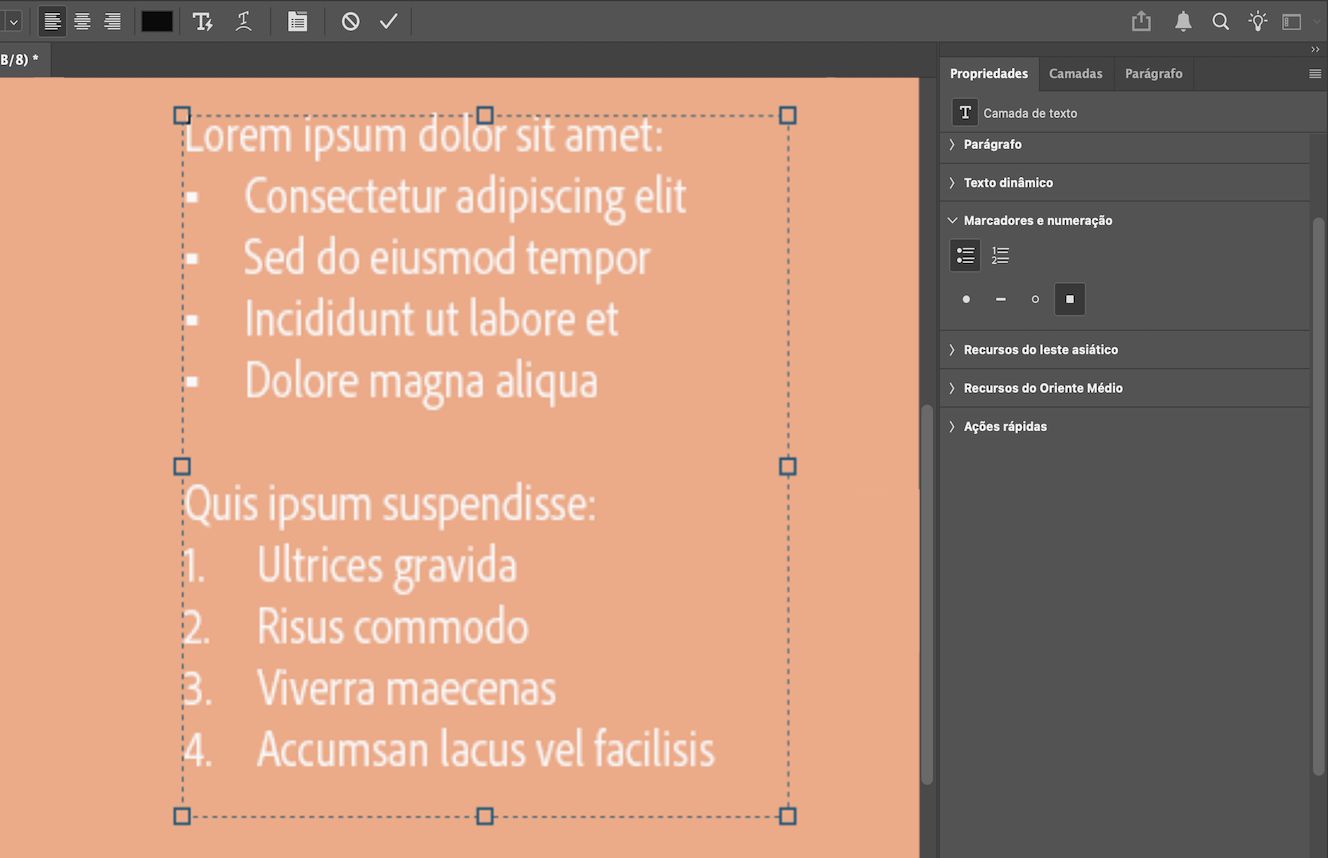Open the workspace dropdown arrow
Viewport: 1328px width, 858px height.
coord(1317,22)
